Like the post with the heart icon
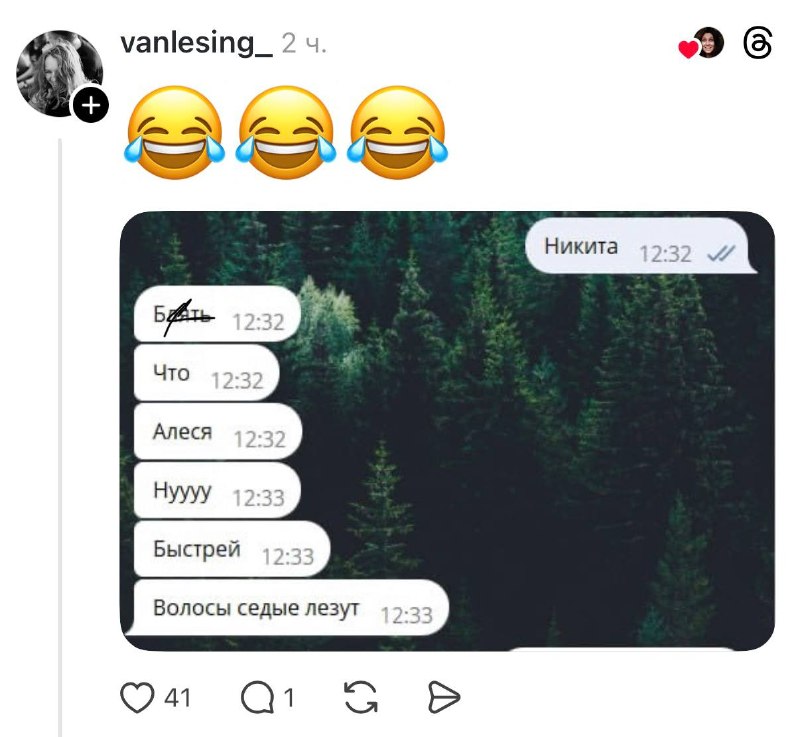 coord(137,697)
